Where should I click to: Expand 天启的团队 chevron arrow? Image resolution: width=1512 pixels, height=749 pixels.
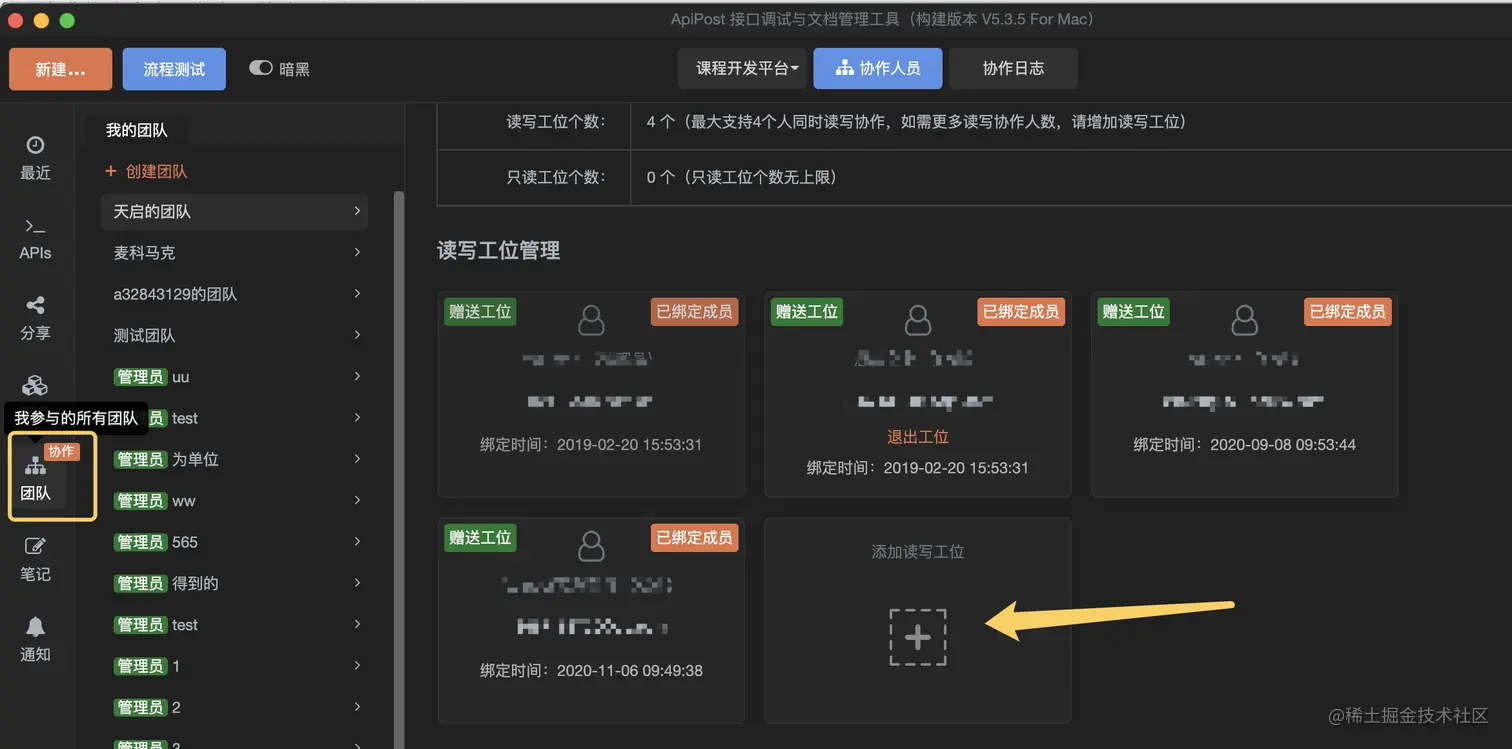(357, 211)
